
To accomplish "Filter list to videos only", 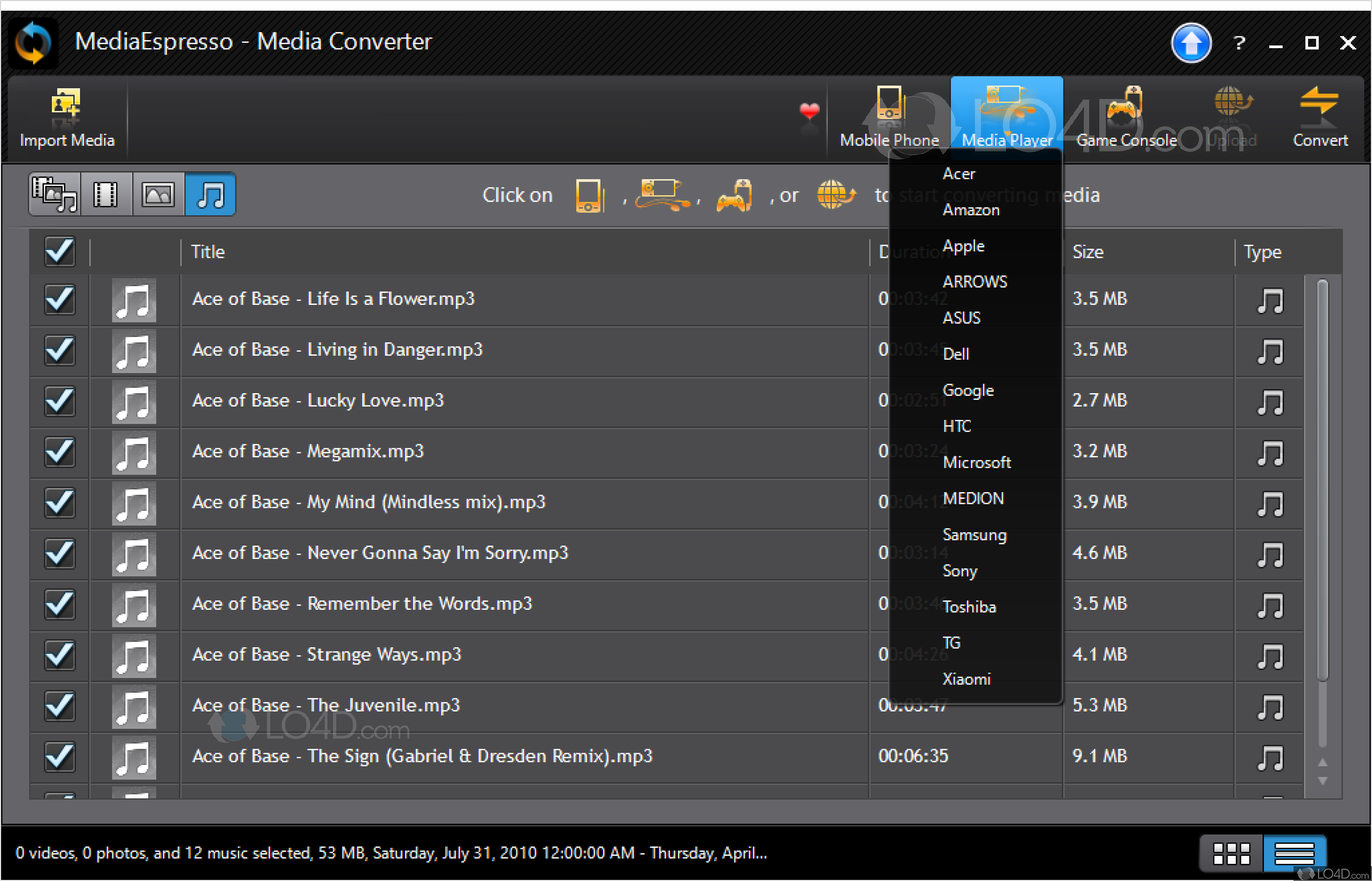I will tap(106, 195).
